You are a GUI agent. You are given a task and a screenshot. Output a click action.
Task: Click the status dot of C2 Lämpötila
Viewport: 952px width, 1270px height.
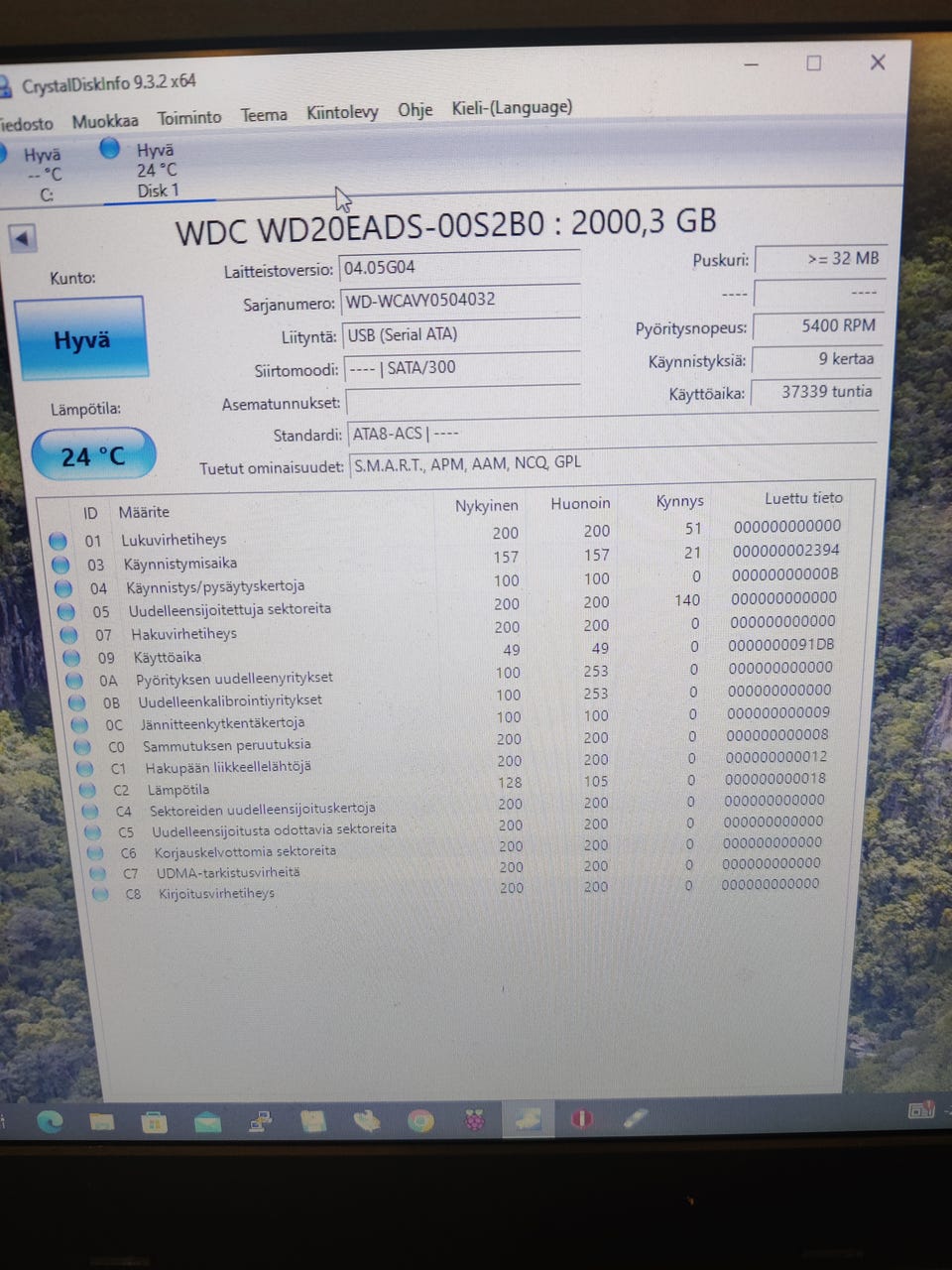point(87,790)
